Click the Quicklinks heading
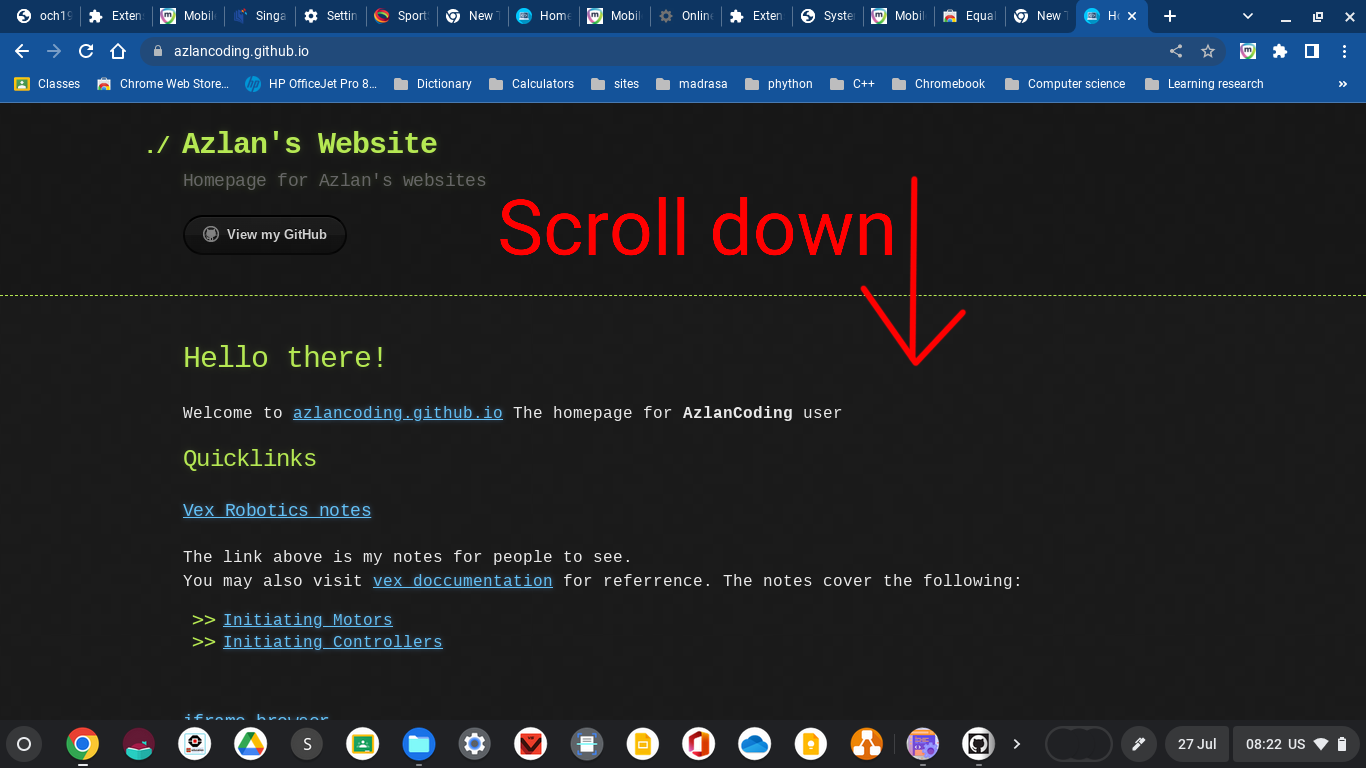1366x768 pixels. click(x=250, y=459)
